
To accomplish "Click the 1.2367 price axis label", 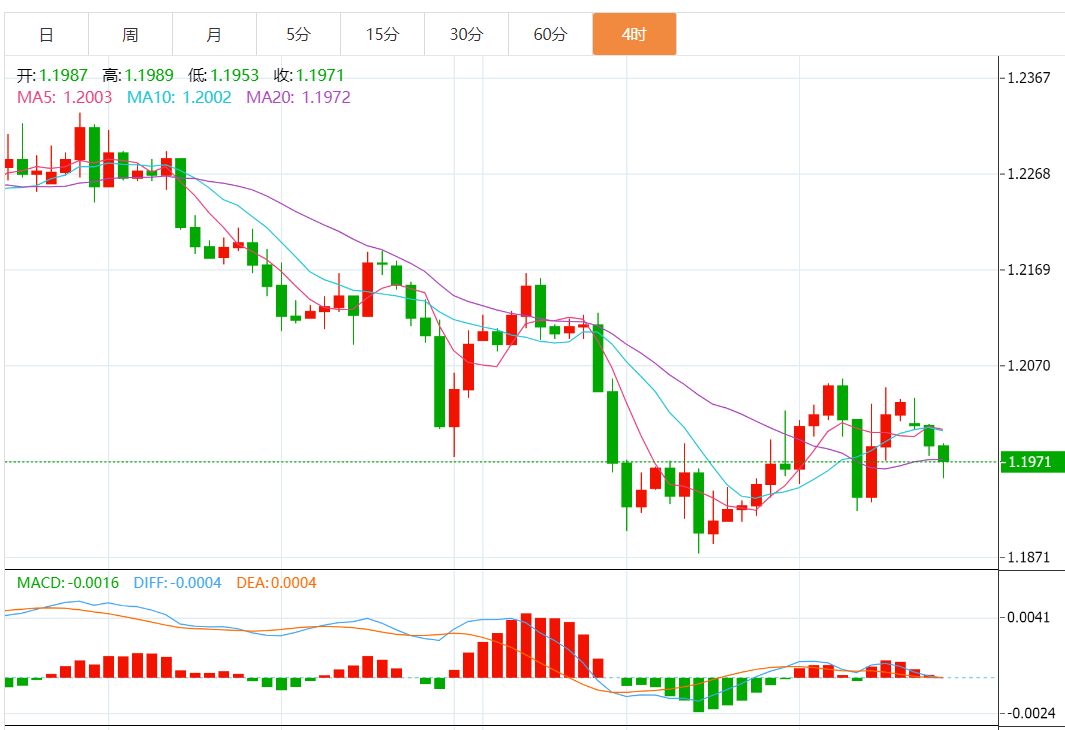I will pyautogui.click(x=1028, y=78).
